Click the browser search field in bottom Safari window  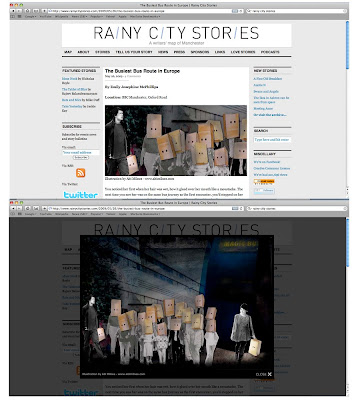297,208
